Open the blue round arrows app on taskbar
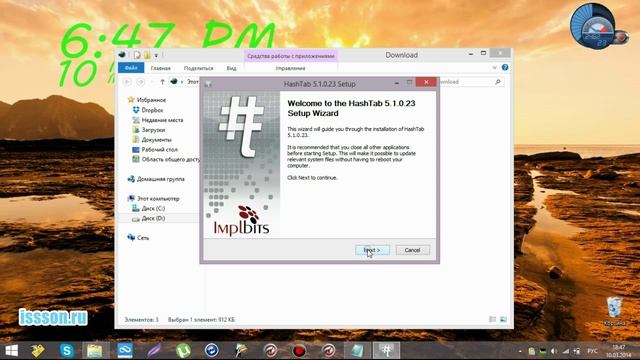This screenshot has height=360, width=640. pyautogui.click(x=211, y=350)
